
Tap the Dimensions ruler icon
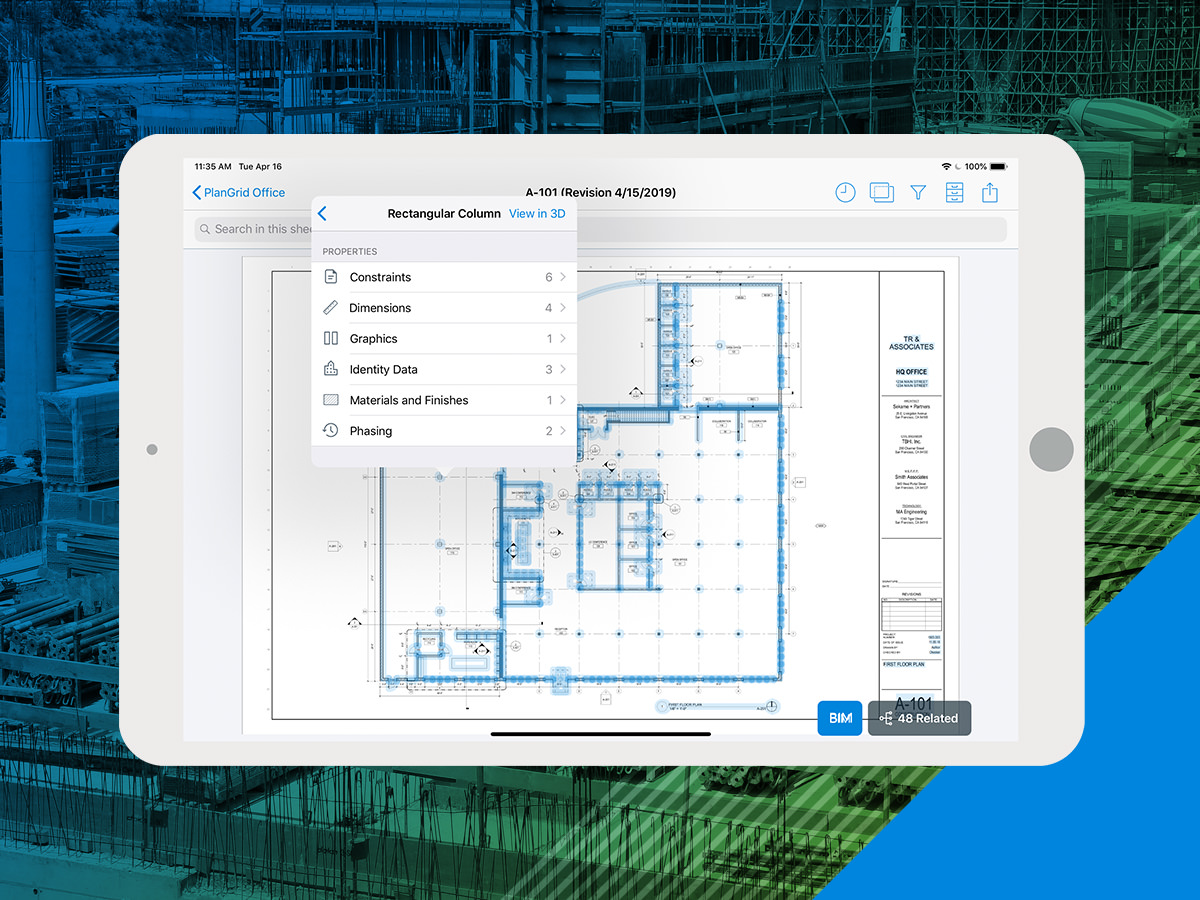331,308
